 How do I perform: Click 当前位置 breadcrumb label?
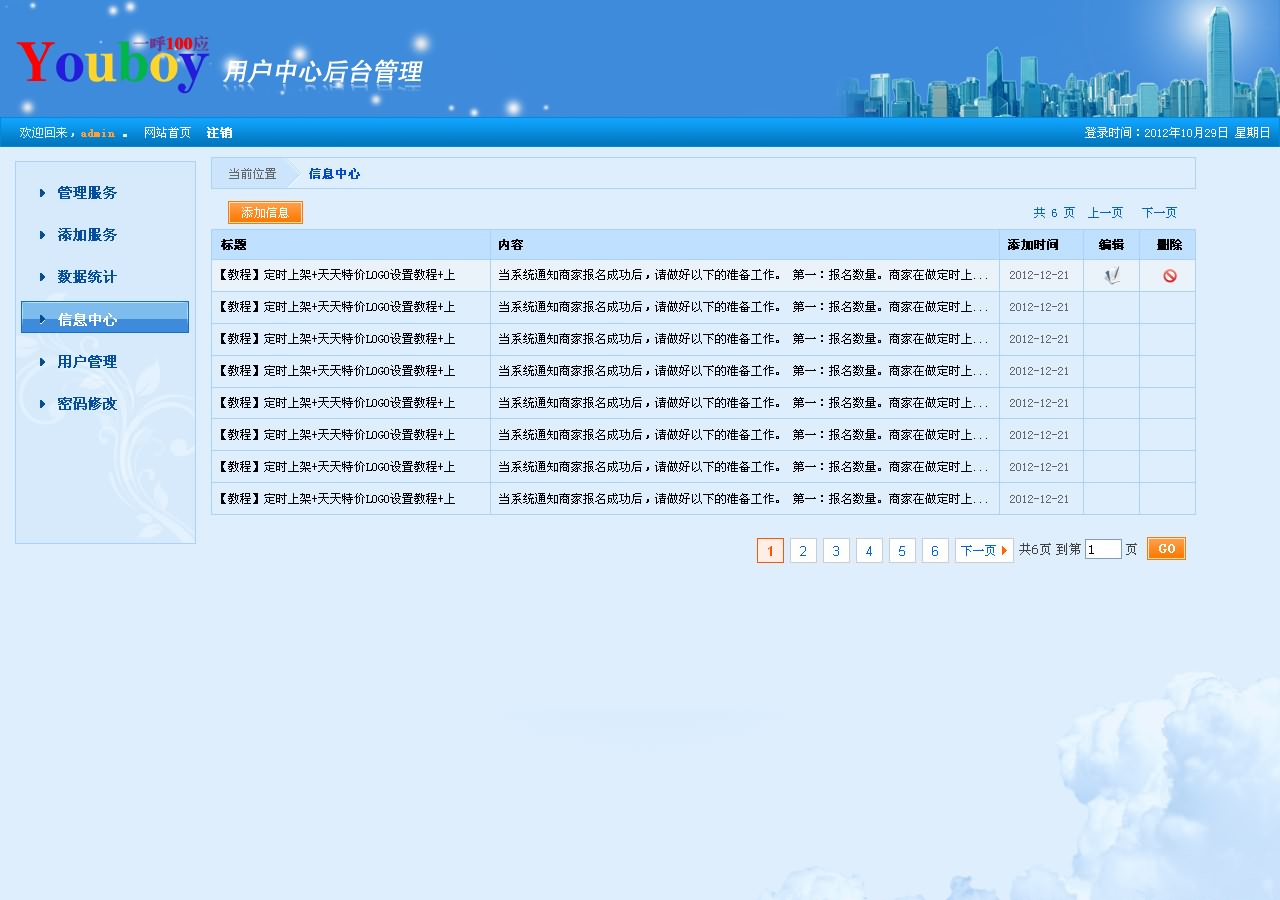[x=252, y=174]
